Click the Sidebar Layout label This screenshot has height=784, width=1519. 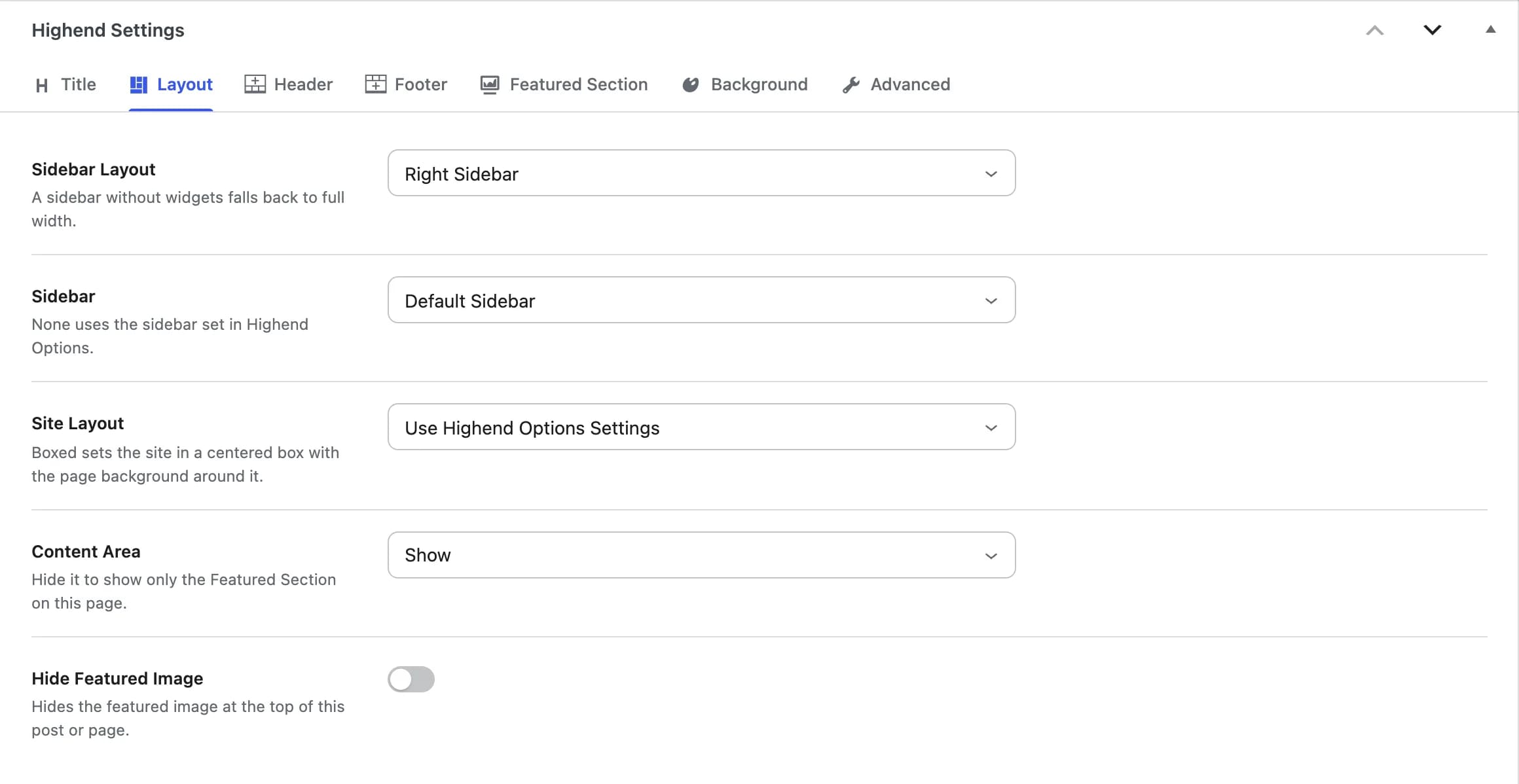coord(94,169)
